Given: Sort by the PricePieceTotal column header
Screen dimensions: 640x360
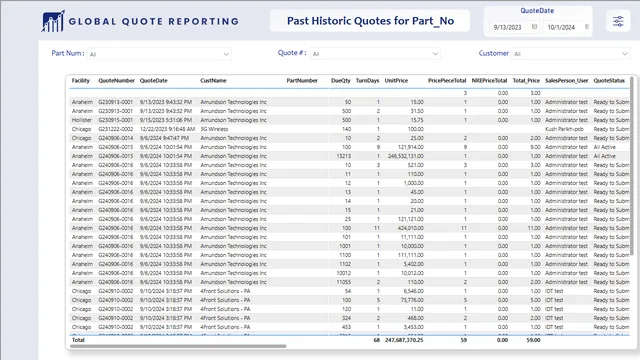Looking at the screenshot, I should [x=447, y=80].
